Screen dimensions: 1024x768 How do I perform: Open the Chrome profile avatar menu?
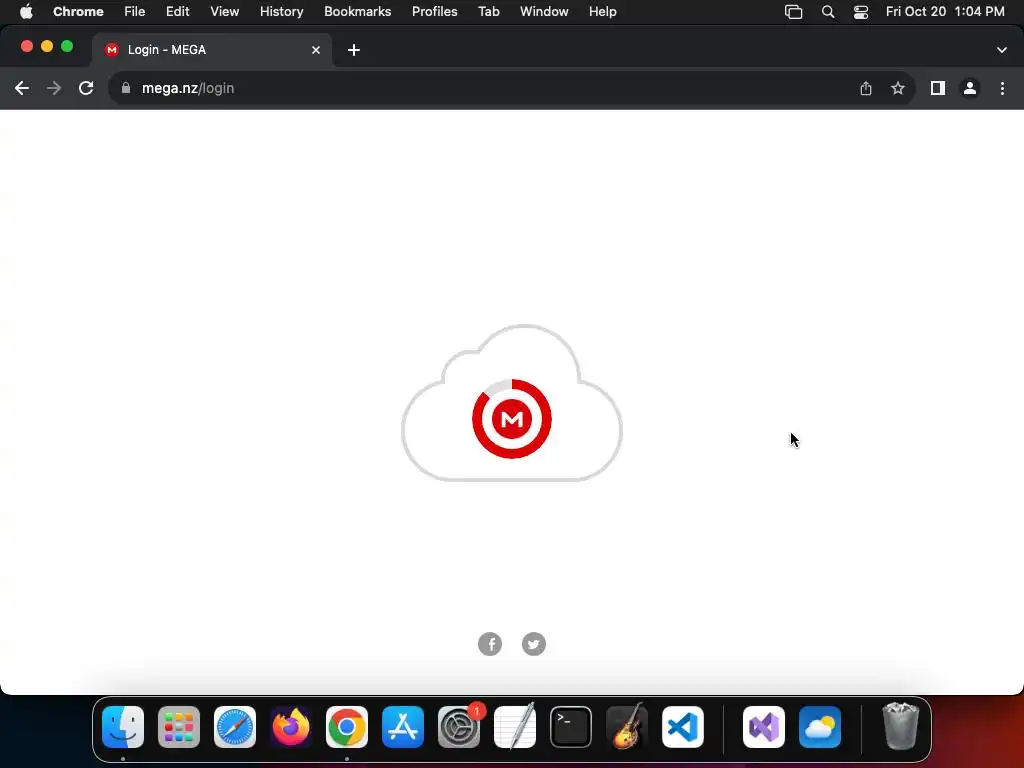pos(970,88)
